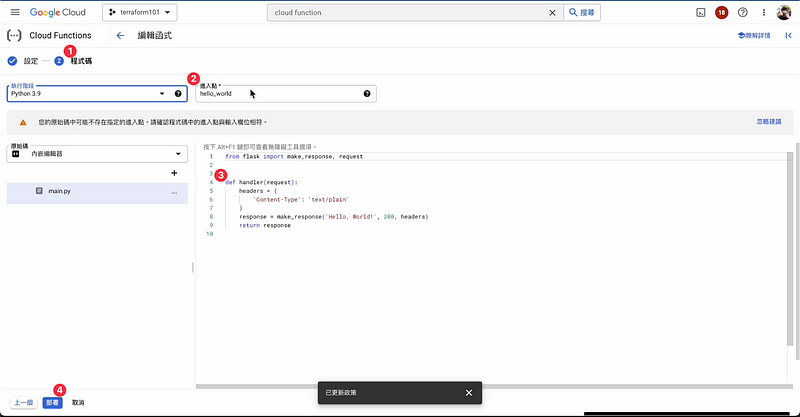This screenshot has width=800, height=417.
Task: Click the 'Content-Type' code line
Action: coord(301,200)
